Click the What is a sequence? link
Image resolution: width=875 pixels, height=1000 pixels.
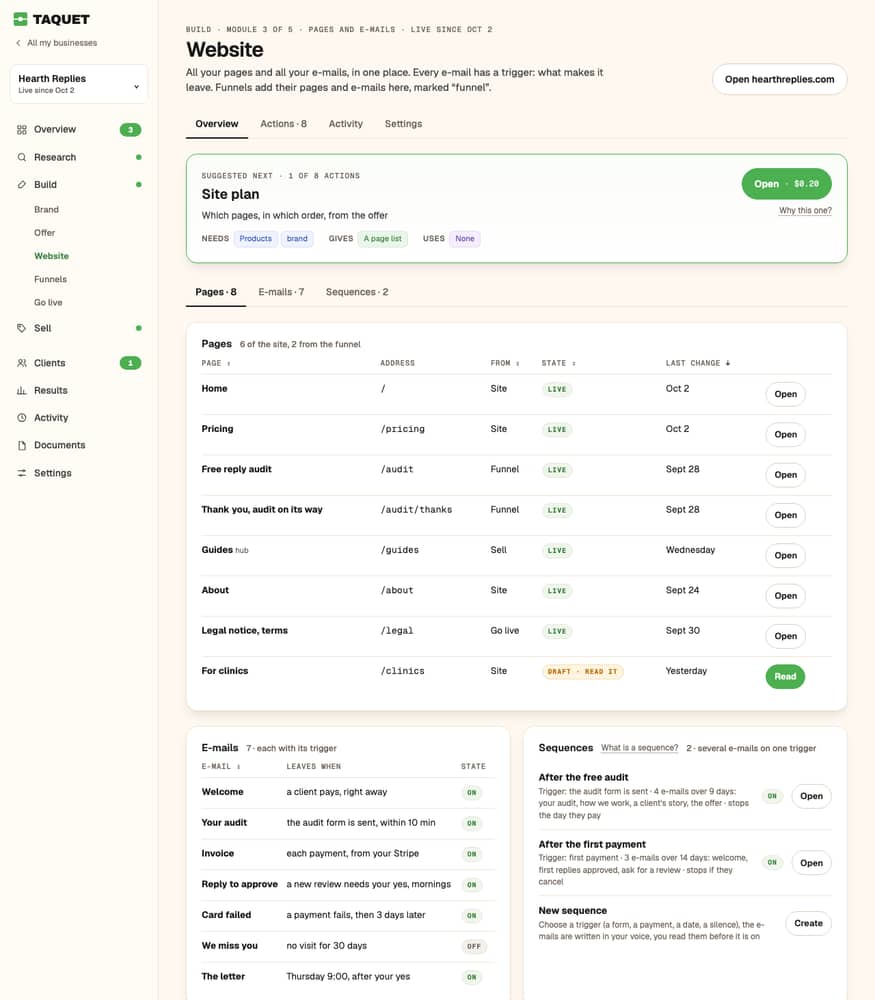[x=640, y=747]
